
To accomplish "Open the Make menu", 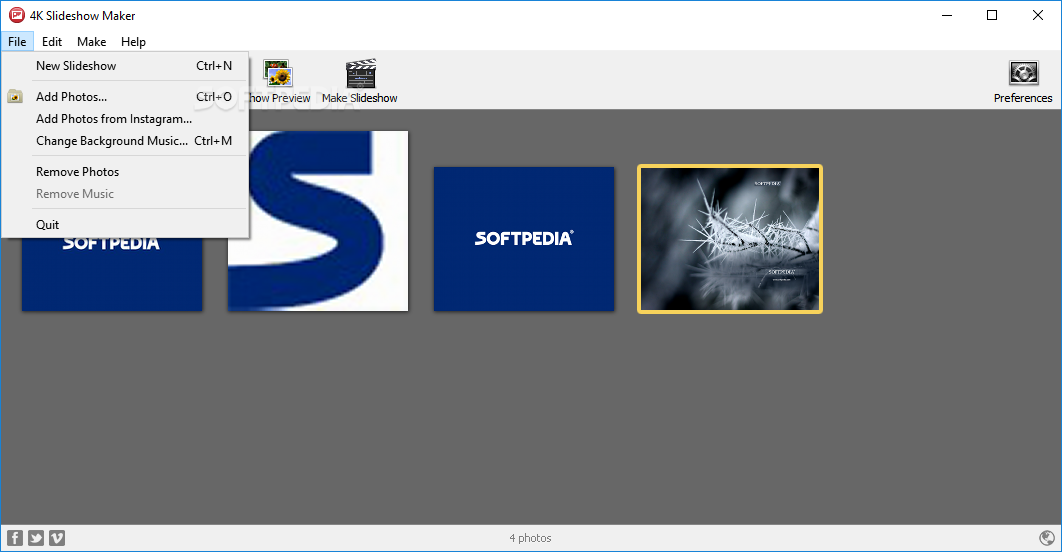I will pos(91,41).
